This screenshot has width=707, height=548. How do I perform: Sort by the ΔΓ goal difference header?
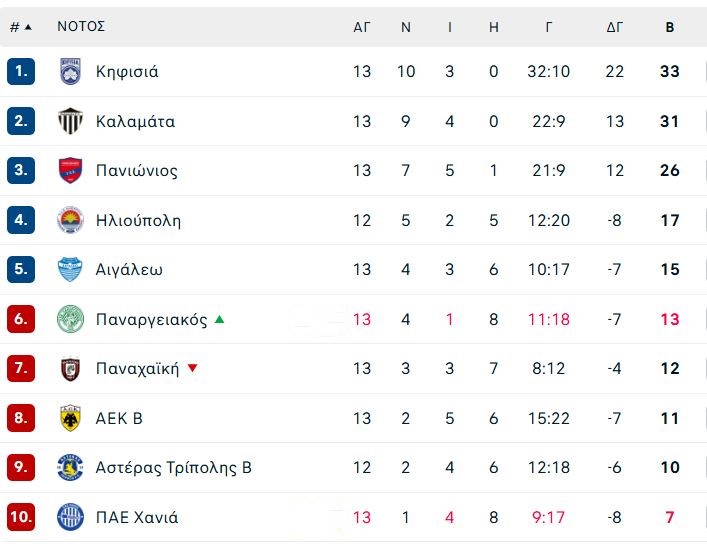click(615, 27)
